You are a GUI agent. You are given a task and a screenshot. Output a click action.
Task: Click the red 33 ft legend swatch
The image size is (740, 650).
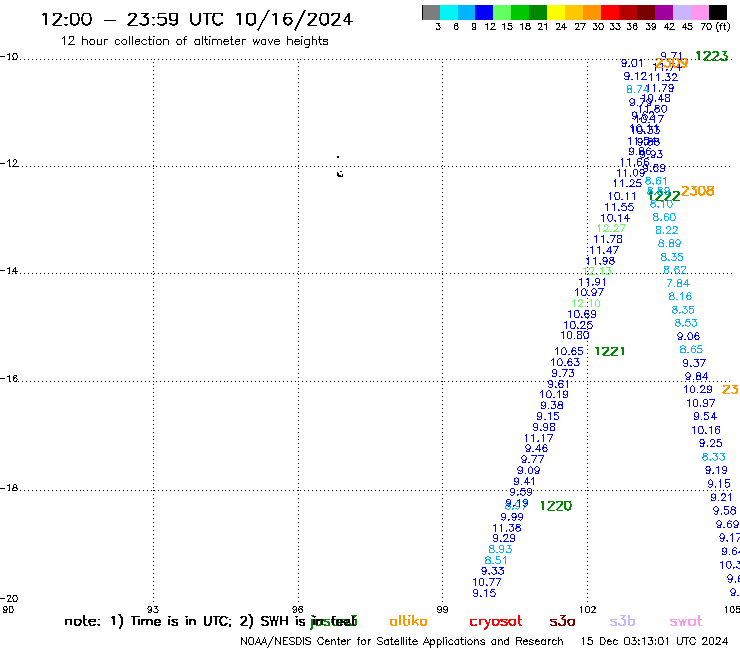coord(610,12)
